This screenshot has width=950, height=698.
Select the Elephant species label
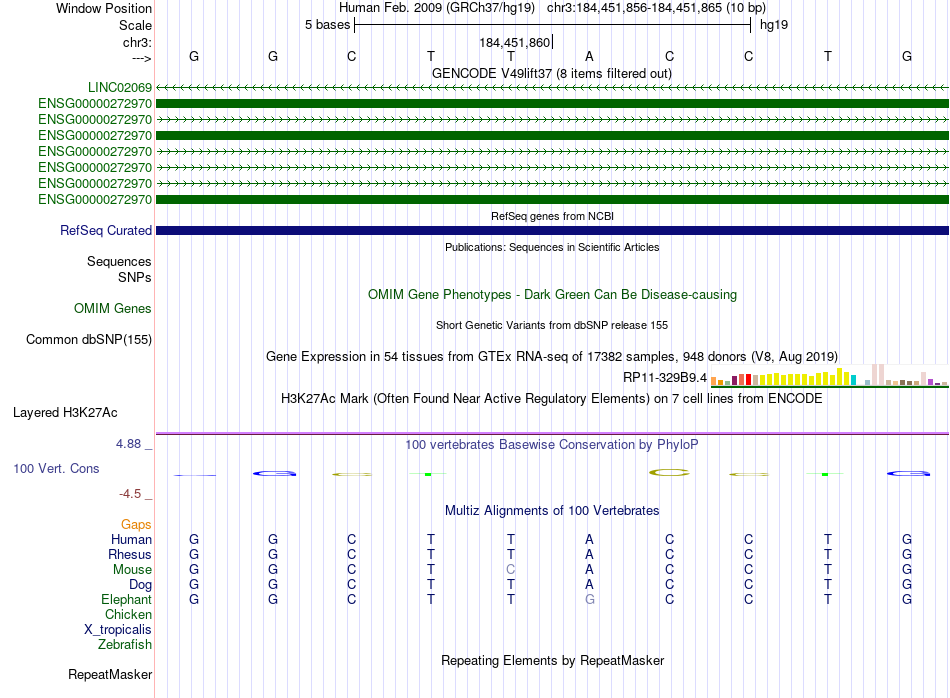pos(126,599)
